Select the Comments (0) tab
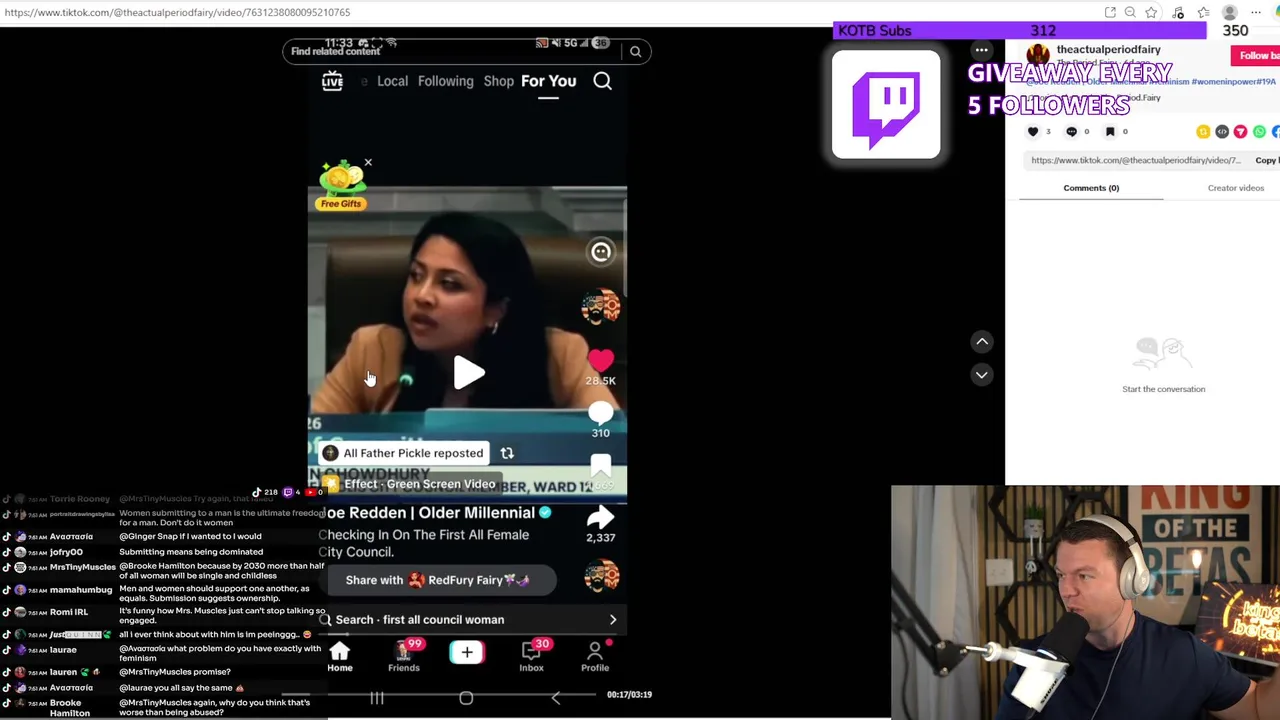 1091,188
